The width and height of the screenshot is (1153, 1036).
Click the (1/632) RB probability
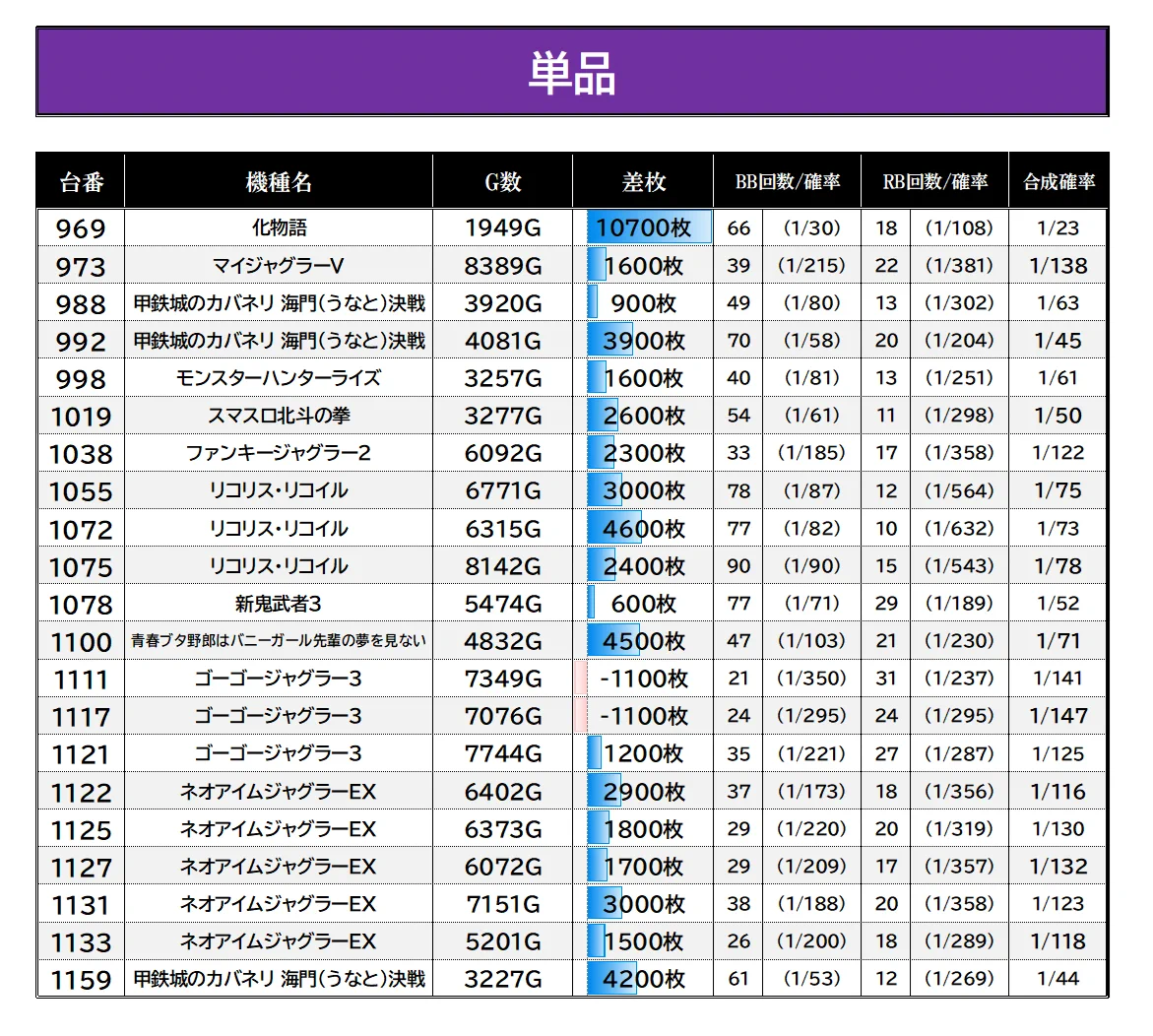pyautogui.click(x=959, y=528)
